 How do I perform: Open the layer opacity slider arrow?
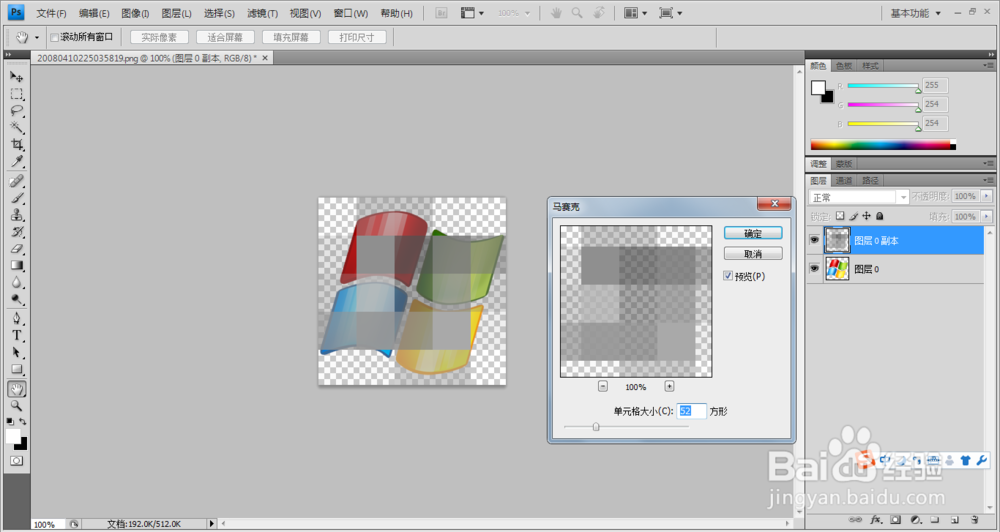coord(987,196)
